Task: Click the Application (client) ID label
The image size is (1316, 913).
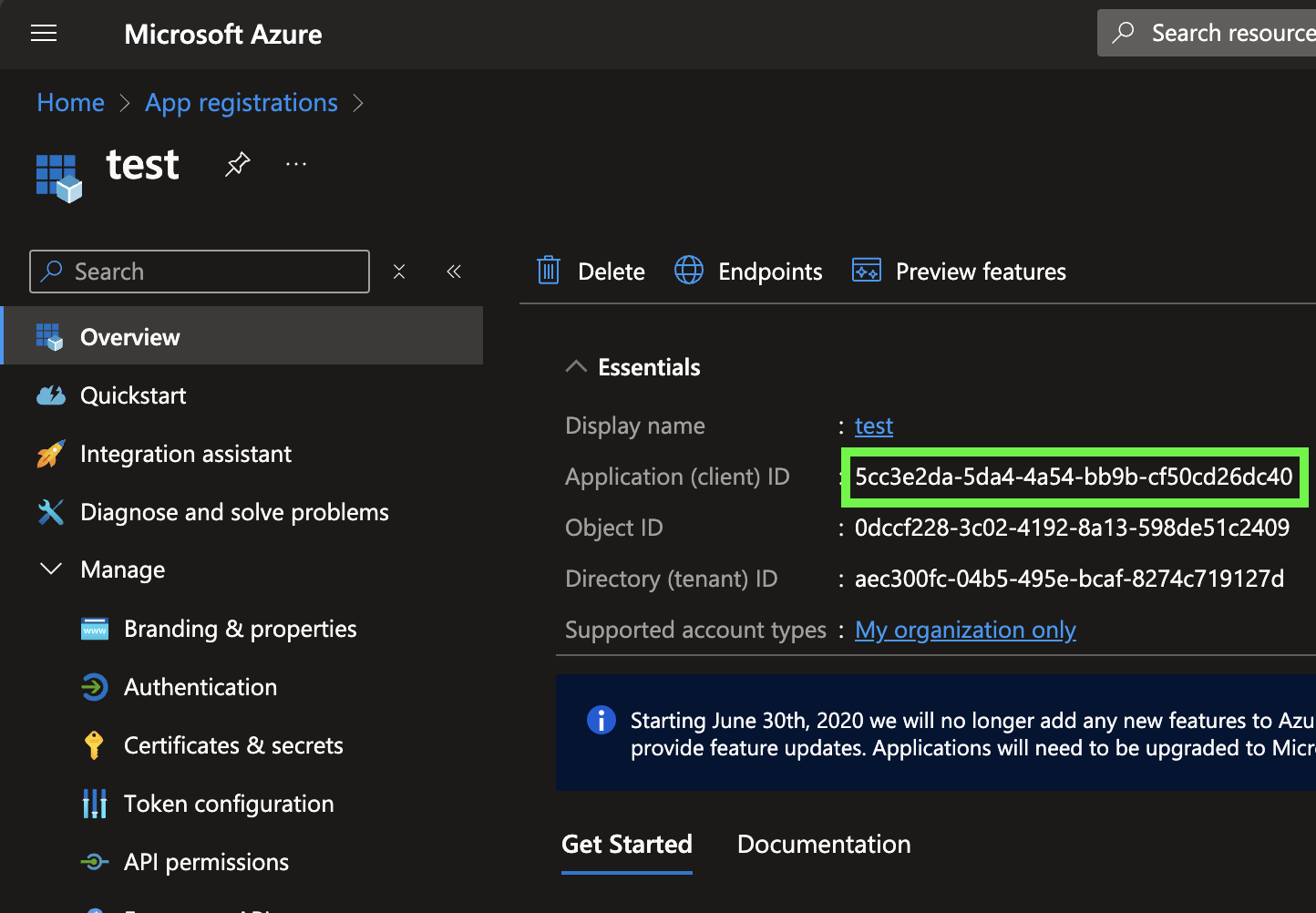Action: point(677,477)
